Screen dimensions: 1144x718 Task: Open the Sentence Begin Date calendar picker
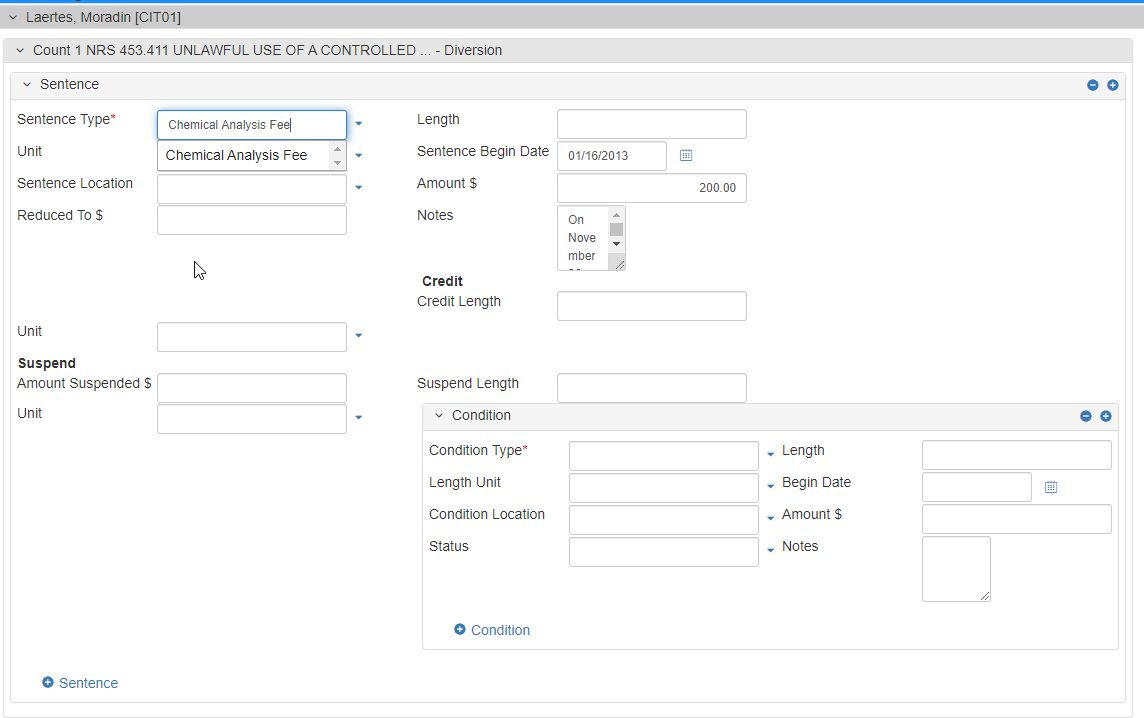coord(686,155)
